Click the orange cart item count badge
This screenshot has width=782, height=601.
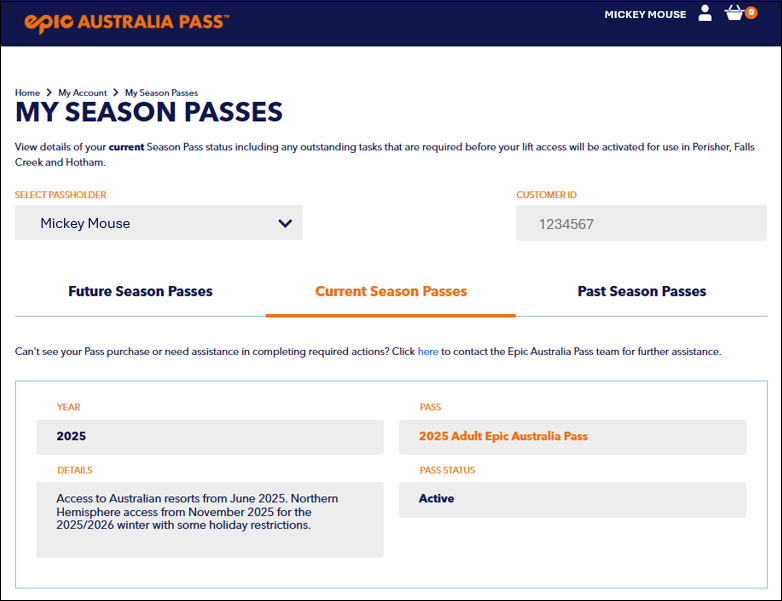tap(751, 12)
